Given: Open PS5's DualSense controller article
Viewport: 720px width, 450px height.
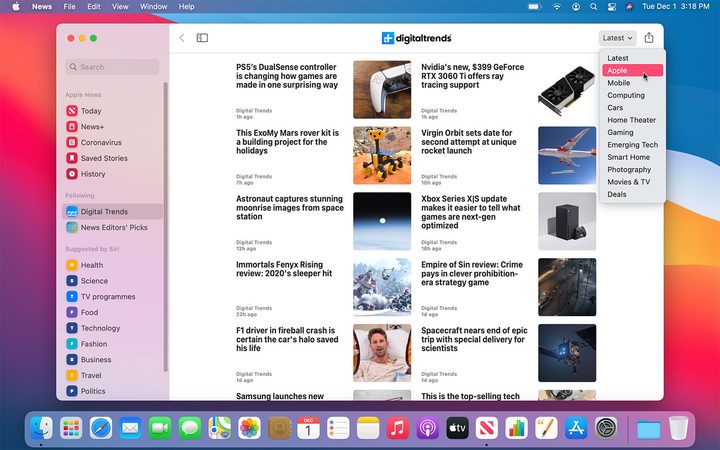Looking at the screenshot, I should point(287,76).
